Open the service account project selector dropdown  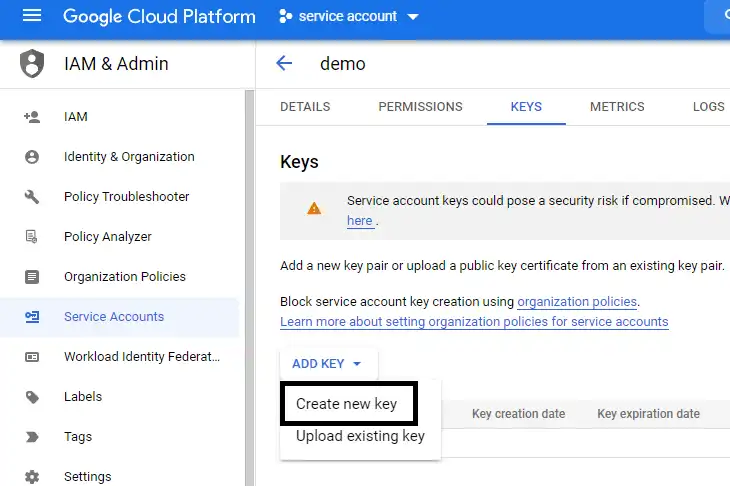349,16
